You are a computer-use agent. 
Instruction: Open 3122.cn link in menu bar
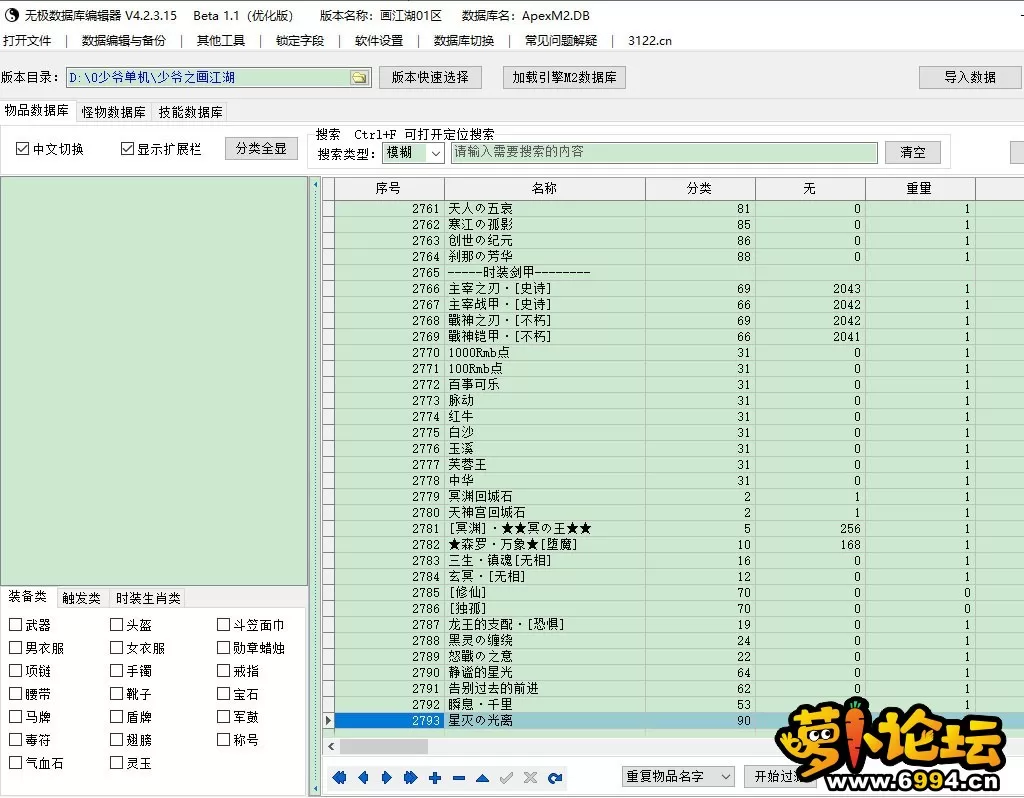click(650, 40)
